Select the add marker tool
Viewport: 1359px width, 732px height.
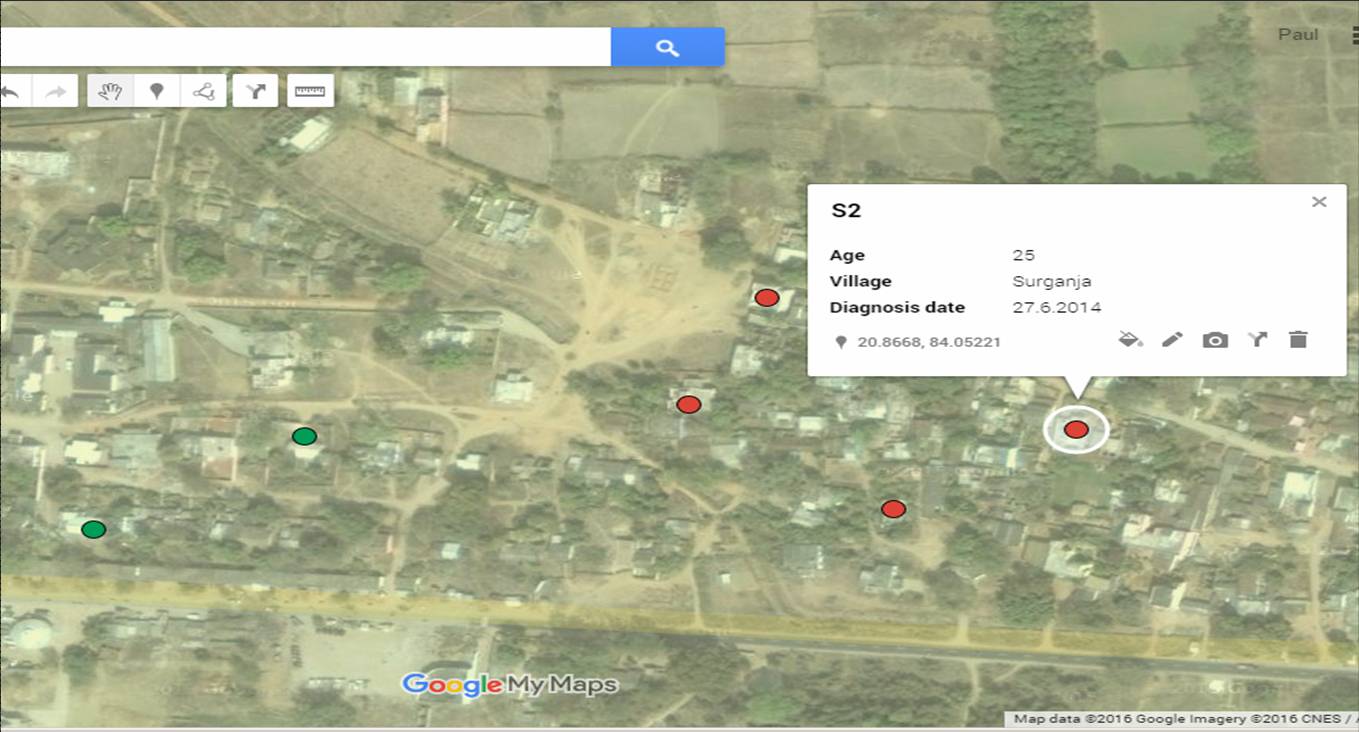click(x=157, y=90)
